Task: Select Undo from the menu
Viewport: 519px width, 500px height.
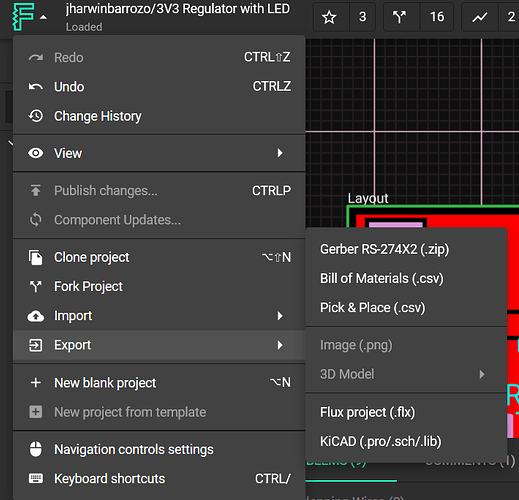Action: pyautogui.click(x=159, y=87)
